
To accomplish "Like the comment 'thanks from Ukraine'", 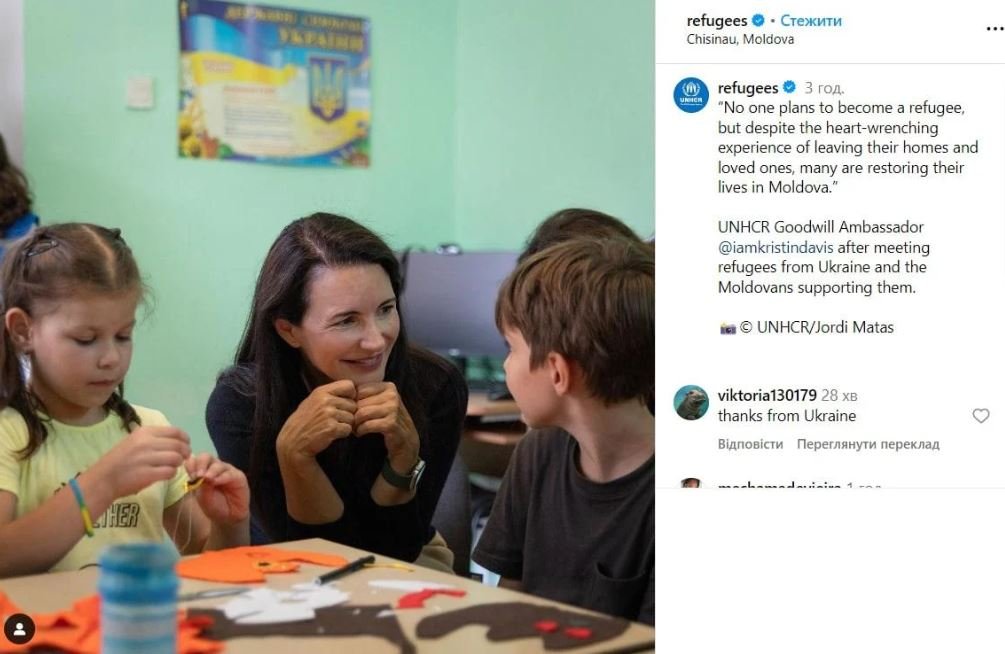I will pos(981,415).
